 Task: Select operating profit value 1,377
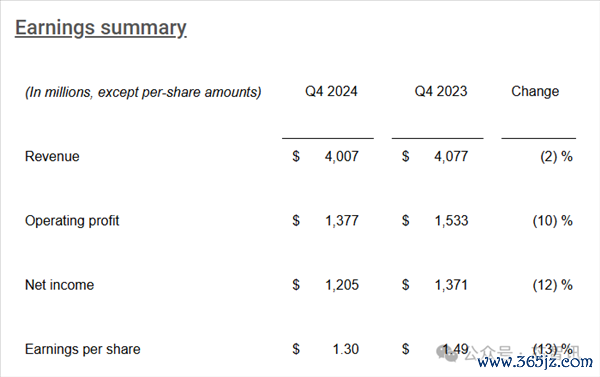(x=342, y=221)
